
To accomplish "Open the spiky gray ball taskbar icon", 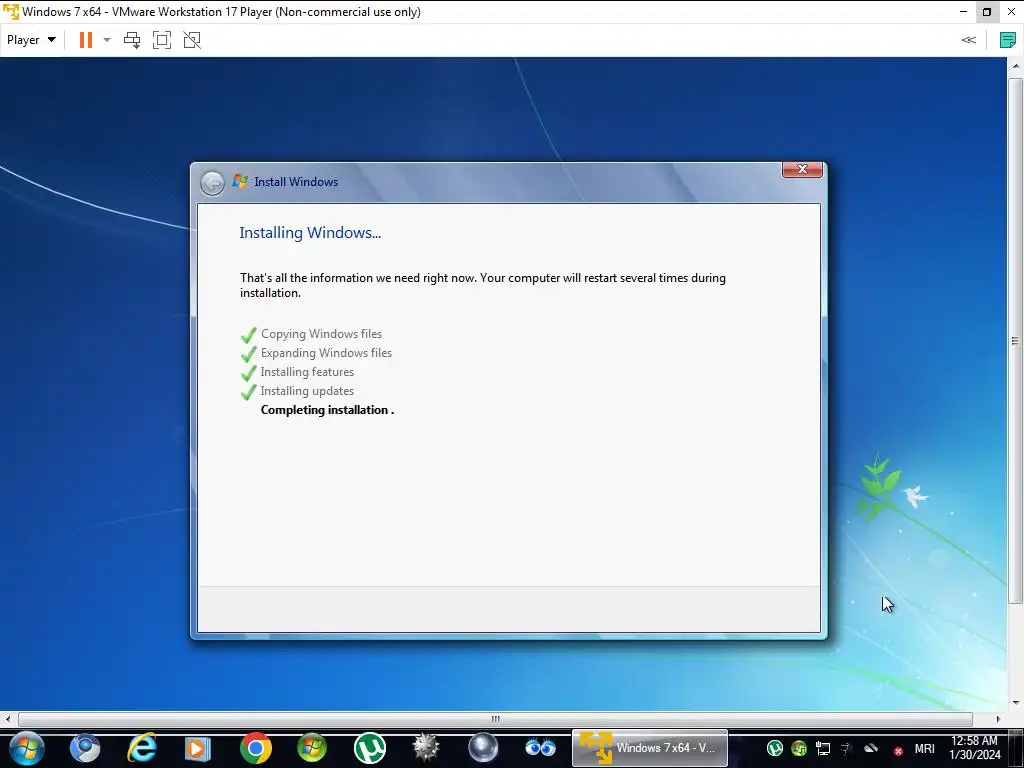I will click(426, 748).
